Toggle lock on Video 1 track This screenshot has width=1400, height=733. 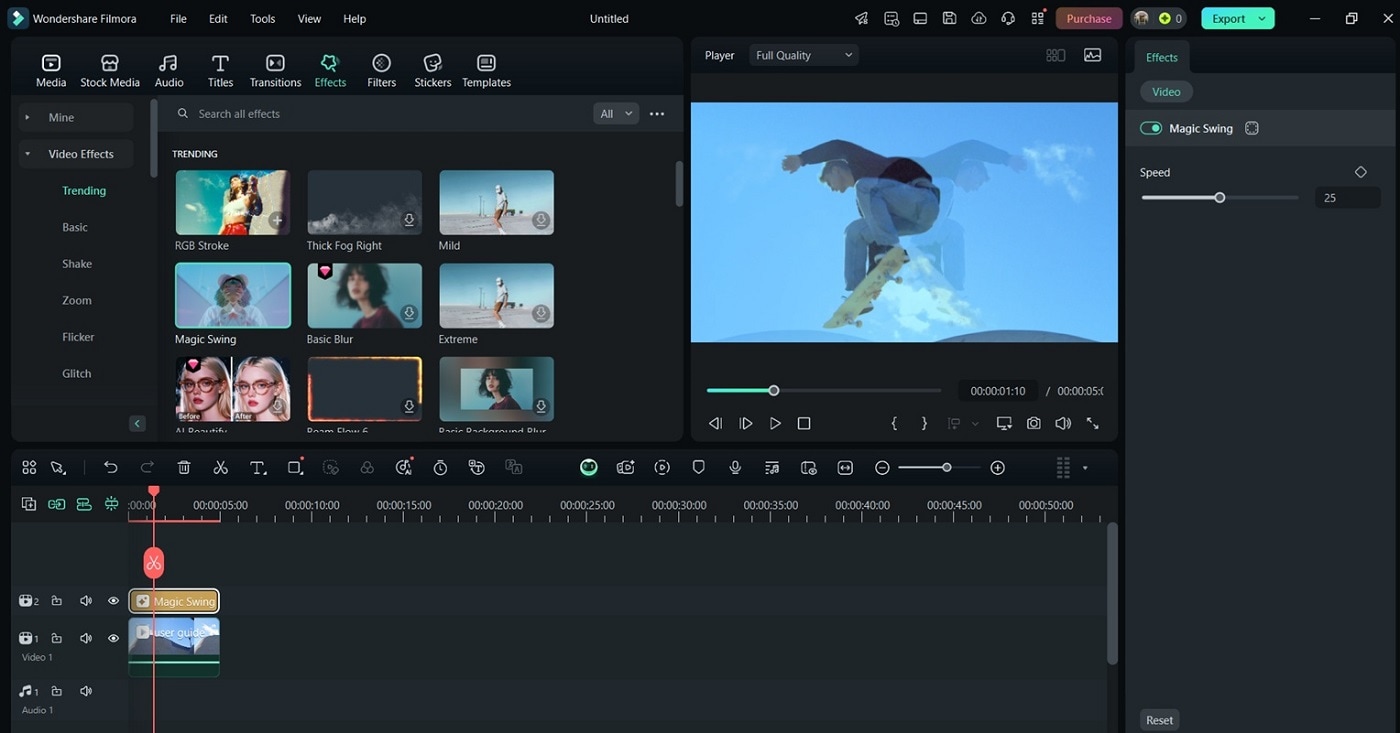click(x=57, y=638)
